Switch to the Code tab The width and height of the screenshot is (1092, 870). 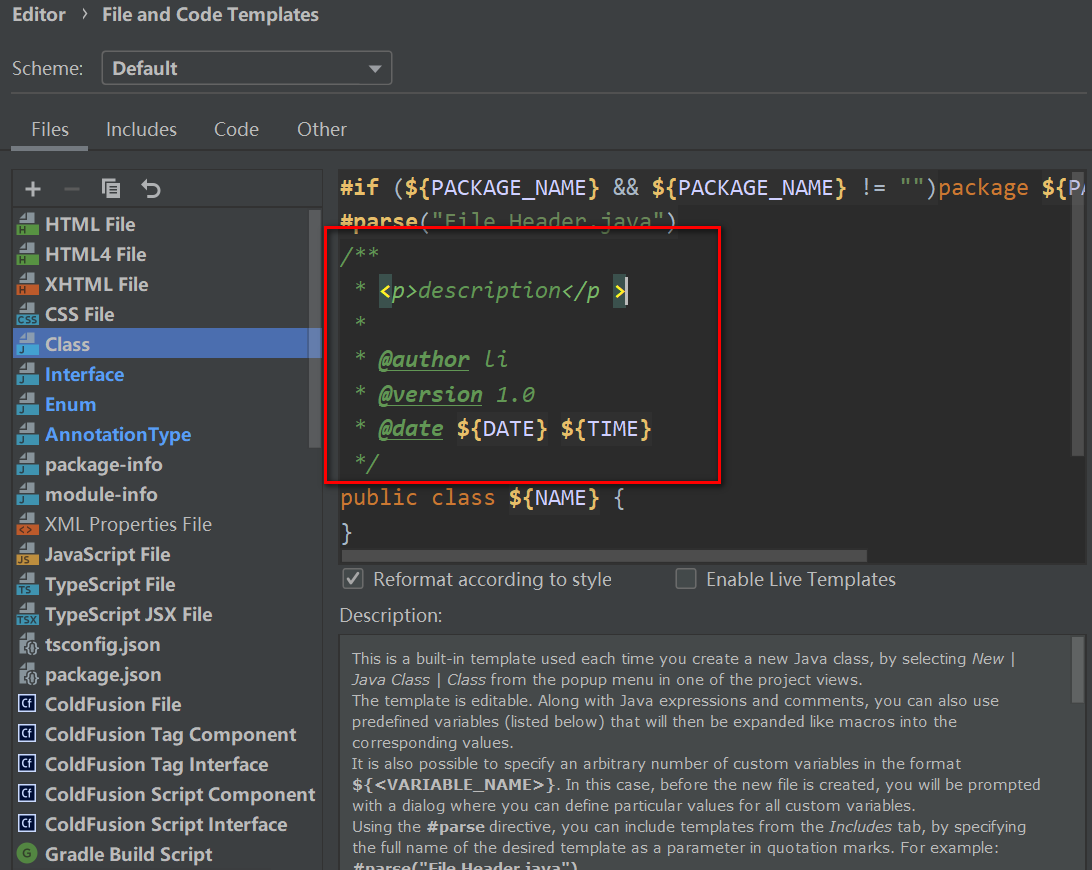pos(236,130)
